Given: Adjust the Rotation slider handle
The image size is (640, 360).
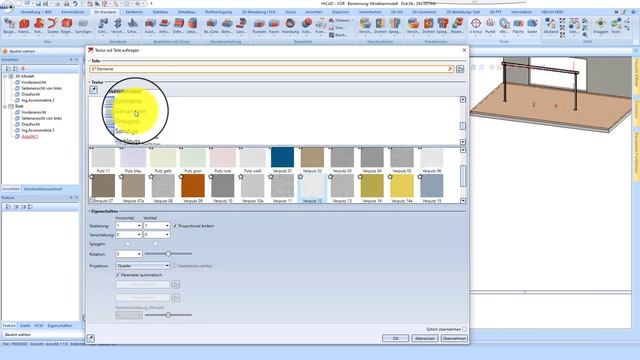Looking at the screenshot, I should pos(168,254).
